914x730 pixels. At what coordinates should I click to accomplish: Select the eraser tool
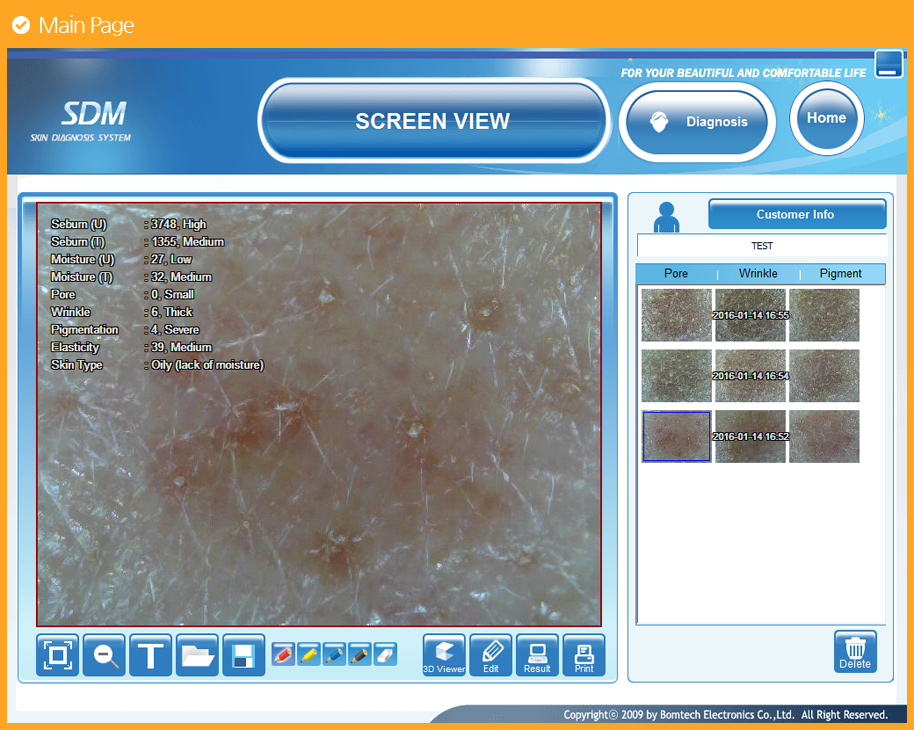[385, 655]
